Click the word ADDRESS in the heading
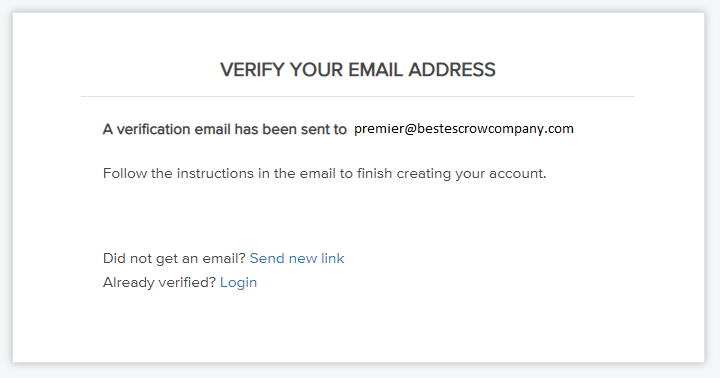 point(452,70)
